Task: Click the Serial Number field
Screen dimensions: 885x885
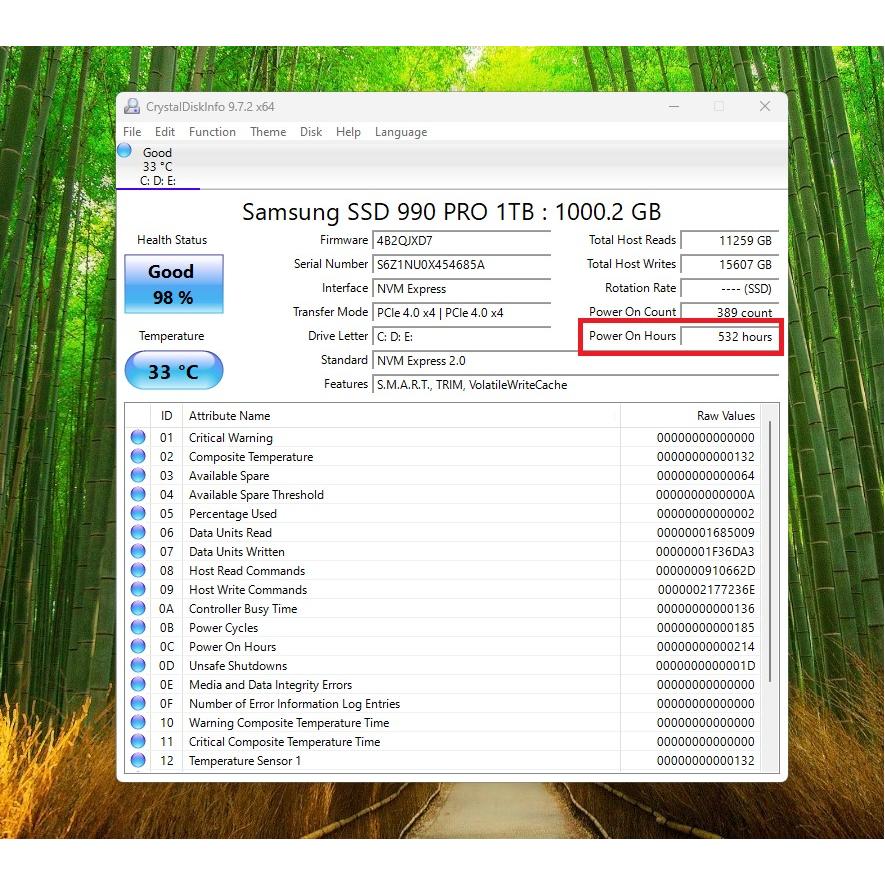Action: click(x=461, y=265)
